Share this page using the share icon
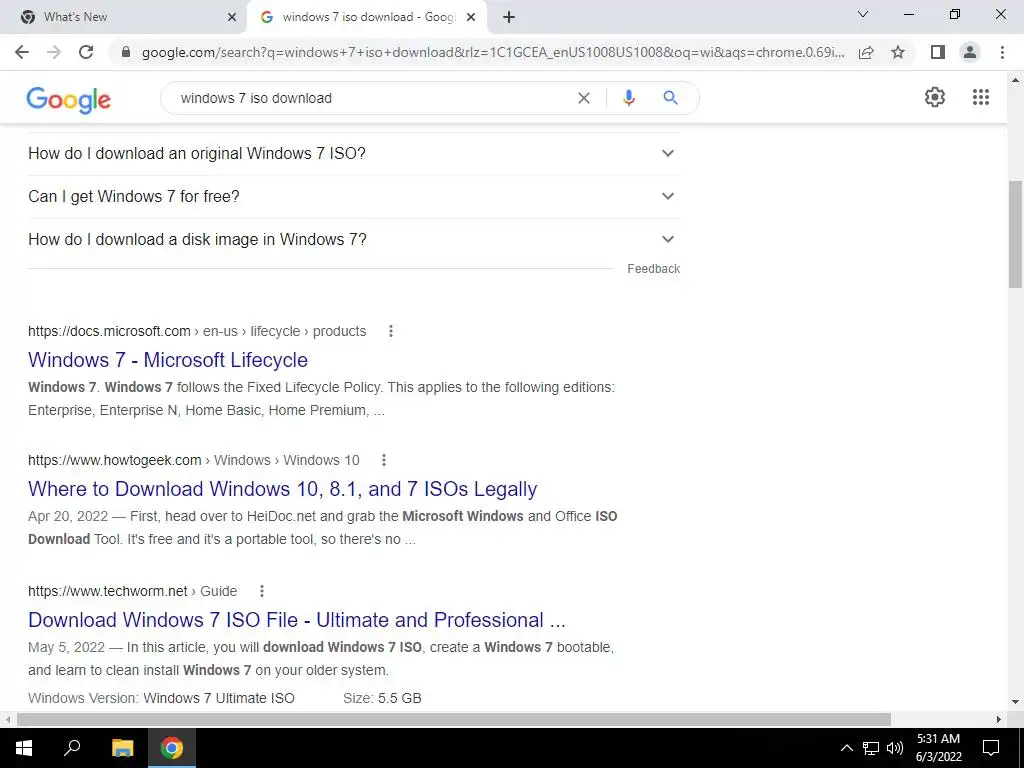 pyautogui.click(x=866, y=52)
